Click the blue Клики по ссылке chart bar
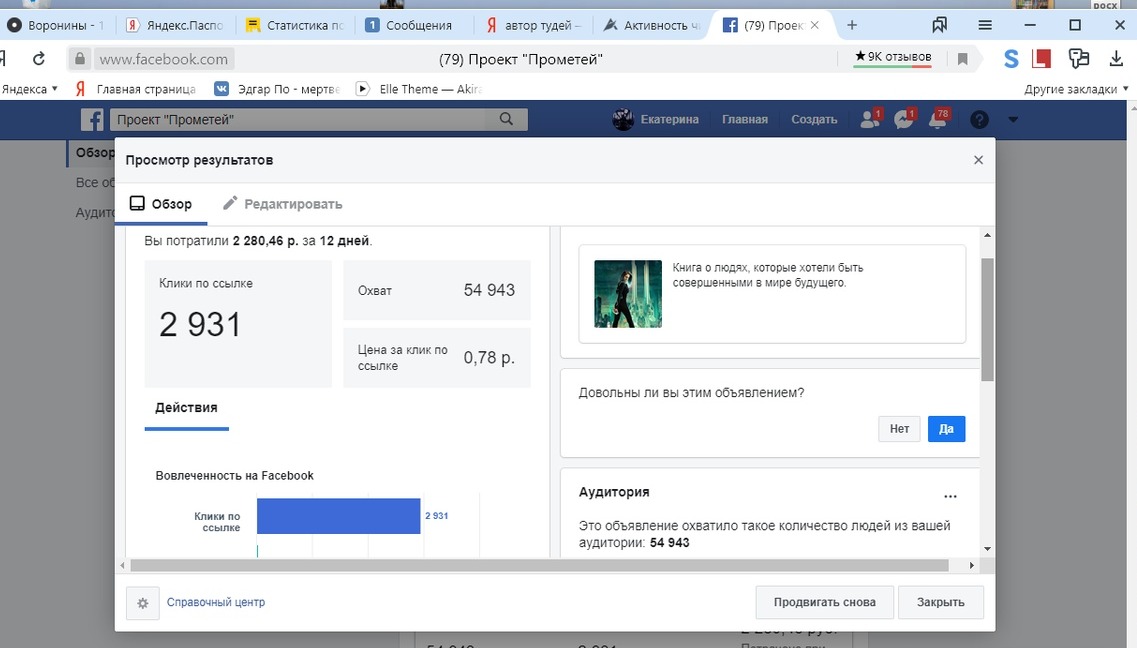The height and width of the screenshot is (648, 1137). pyautogui.click(x=339, y=516)
